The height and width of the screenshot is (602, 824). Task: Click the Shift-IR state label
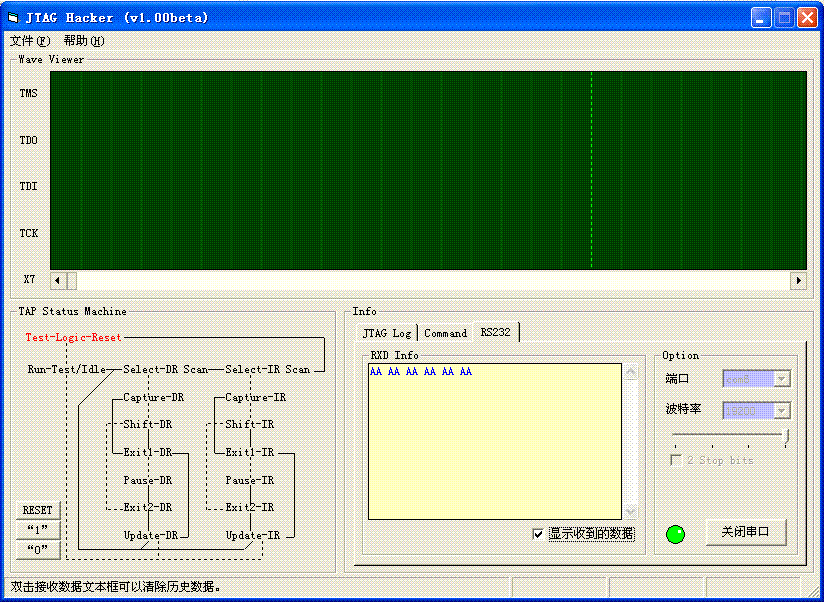coord(250,424)
